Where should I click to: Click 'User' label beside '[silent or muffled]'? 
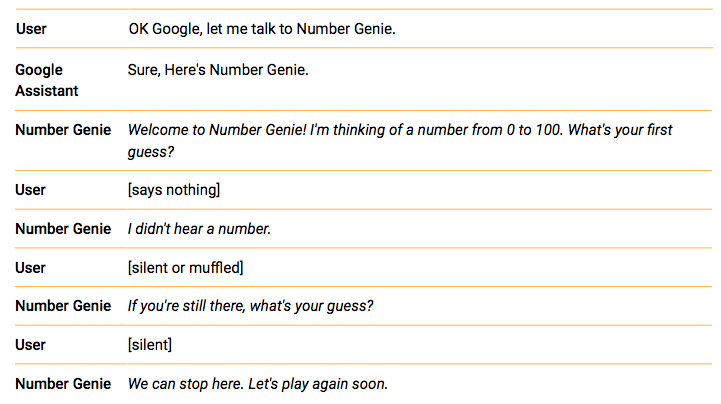pyautogui.click(x=30, y=268)
